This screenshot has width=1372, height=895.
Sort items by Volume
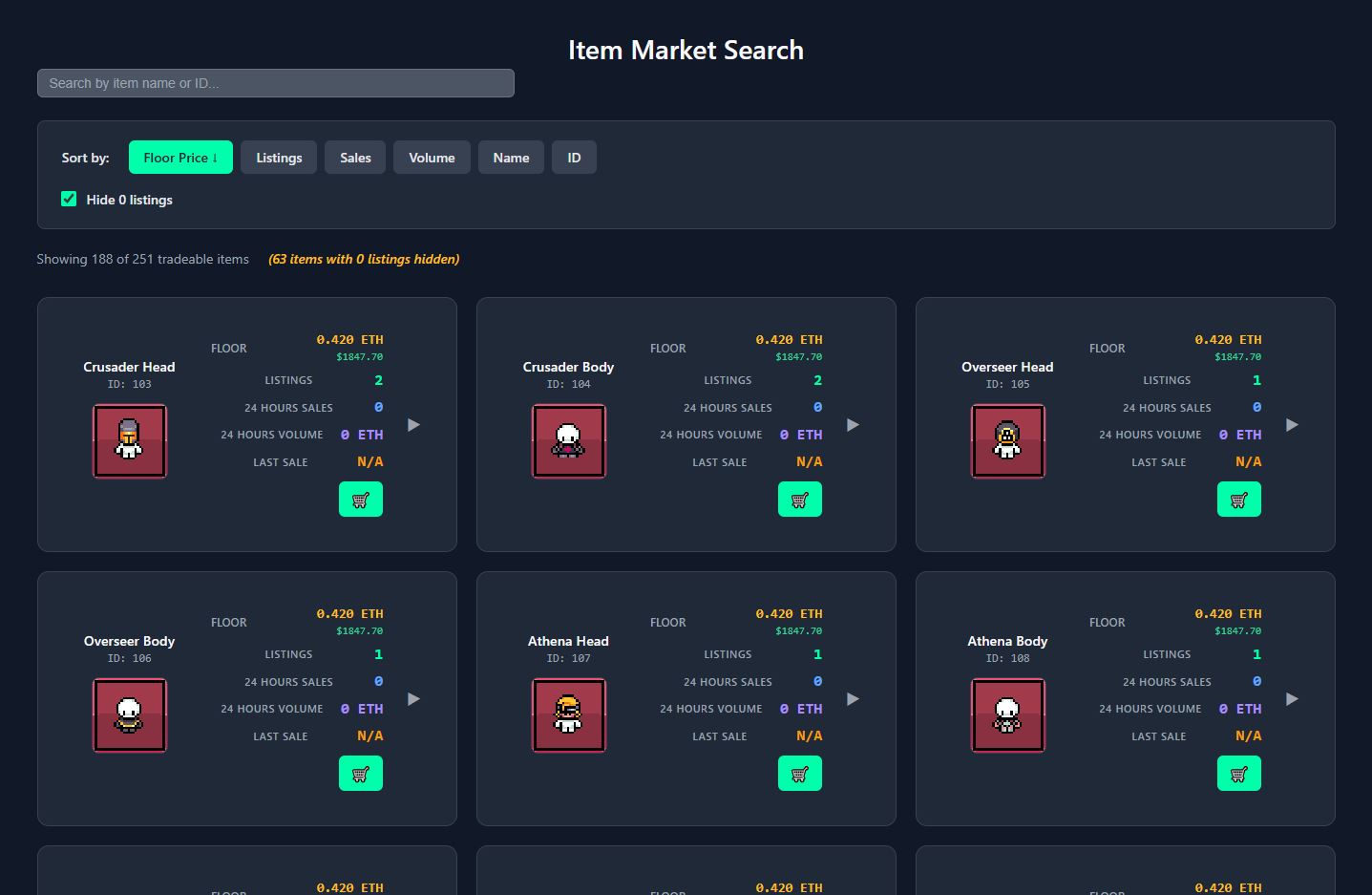pyautogui.click(x=432, y=158)
